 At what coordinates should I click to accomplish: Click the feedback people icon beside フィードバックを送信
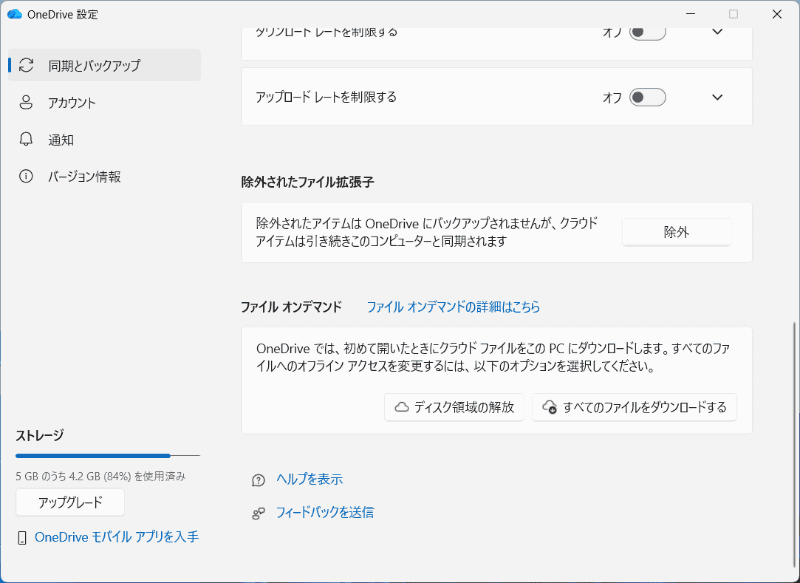pos(259,513)
